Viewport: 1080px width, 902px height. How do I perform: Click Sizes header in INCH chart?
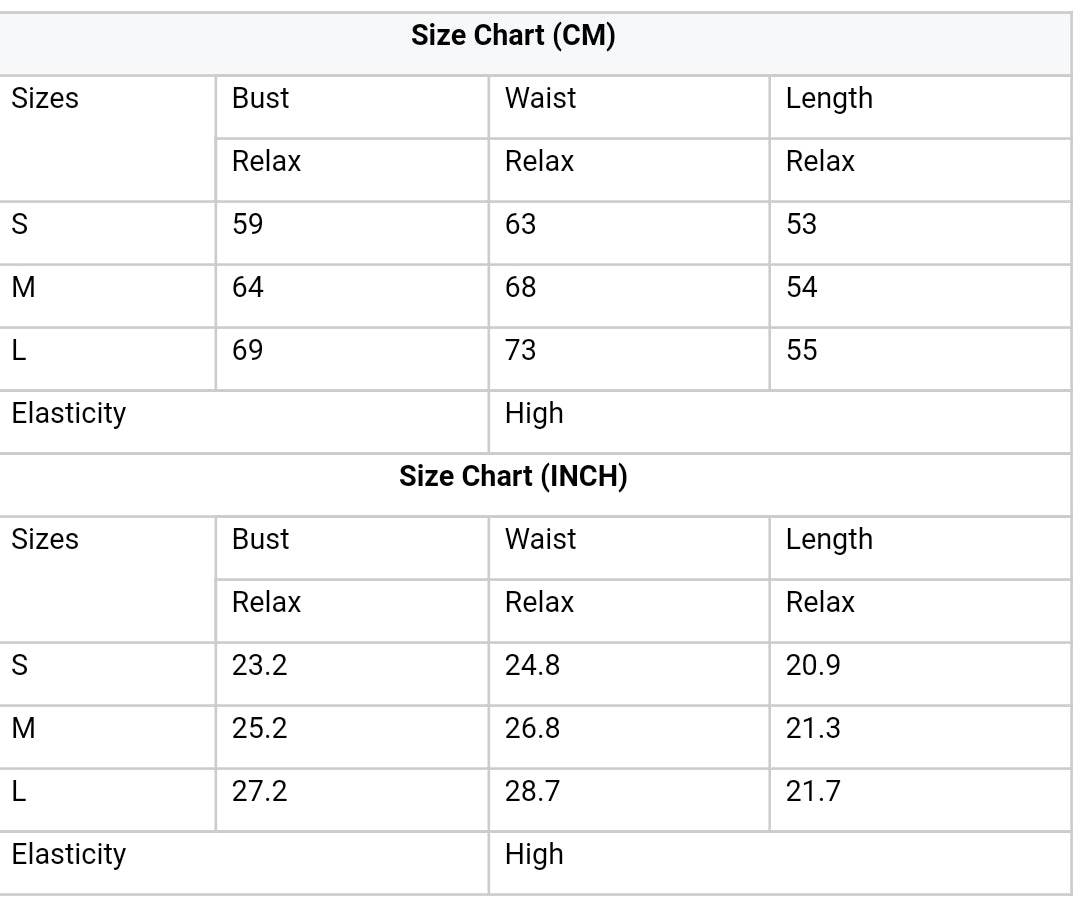tap(45, 539)
